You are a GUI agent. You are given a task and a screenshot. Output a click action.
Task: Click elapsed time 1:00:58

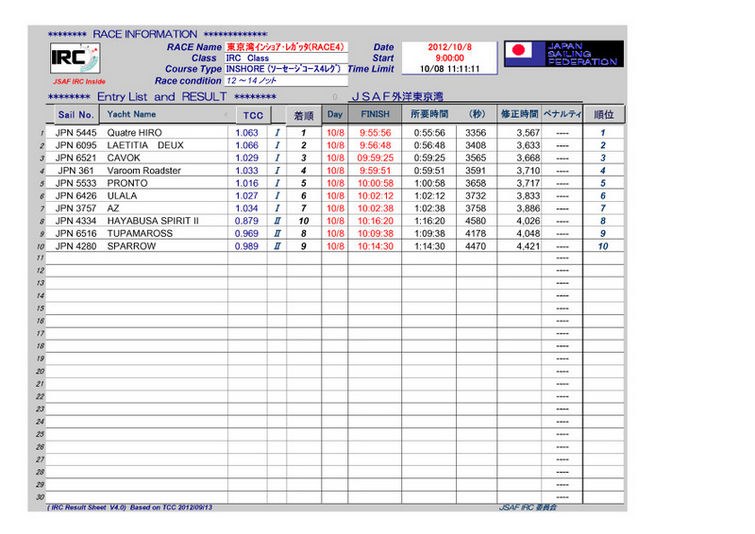coord(429,183)
